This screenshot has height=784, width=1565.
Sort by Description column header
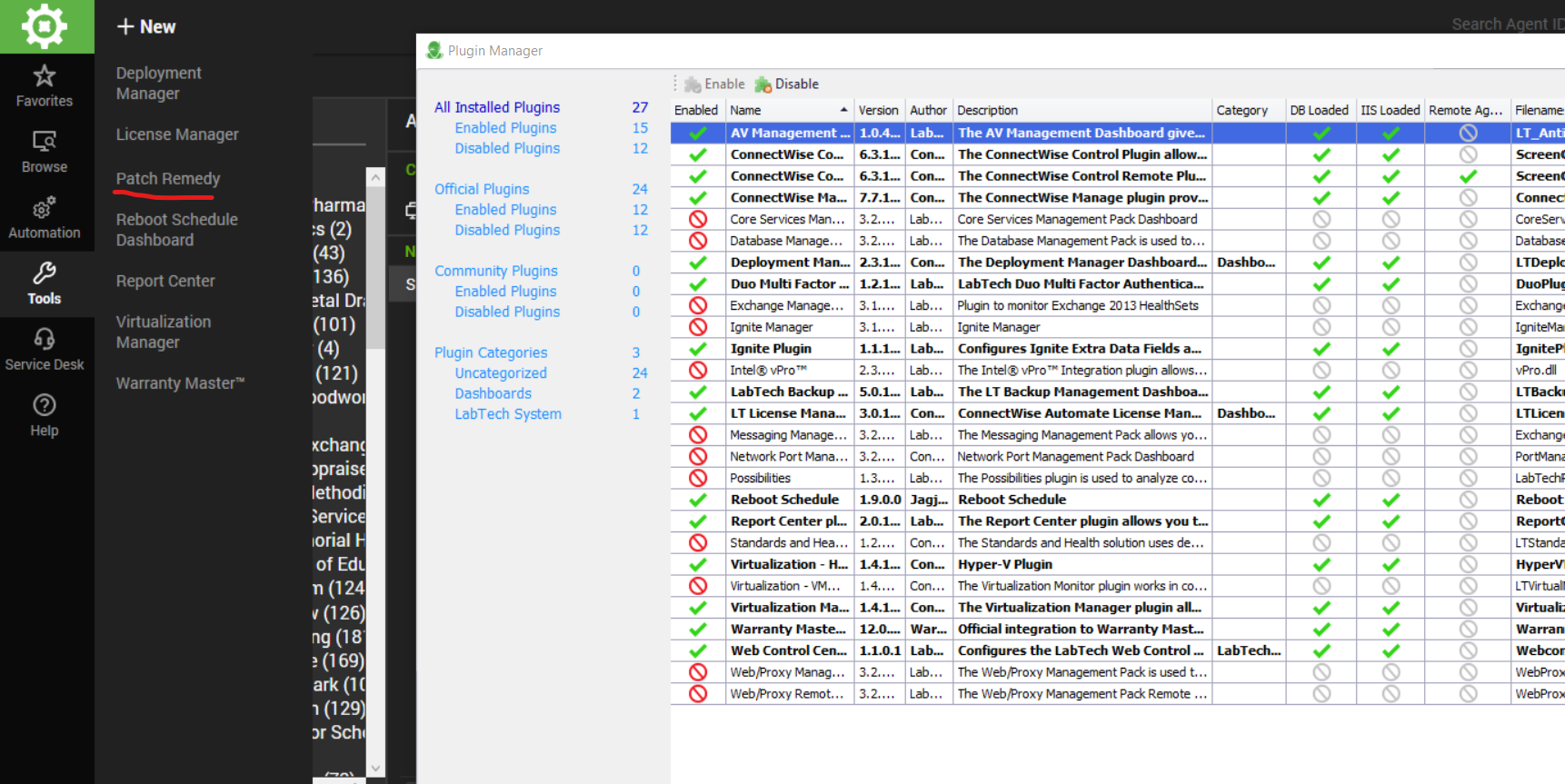click(1082, 110)
